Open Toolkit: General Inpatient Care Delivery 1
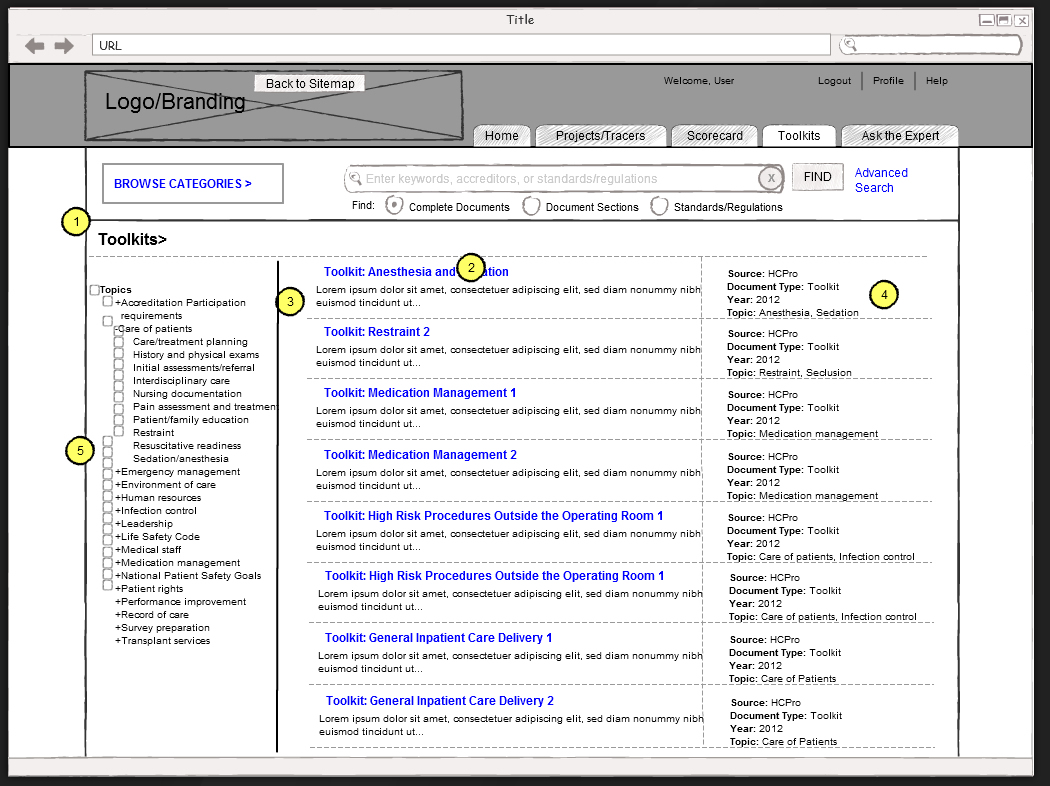This screenshot has height=786, width=1050. click(x=439, y=638)
